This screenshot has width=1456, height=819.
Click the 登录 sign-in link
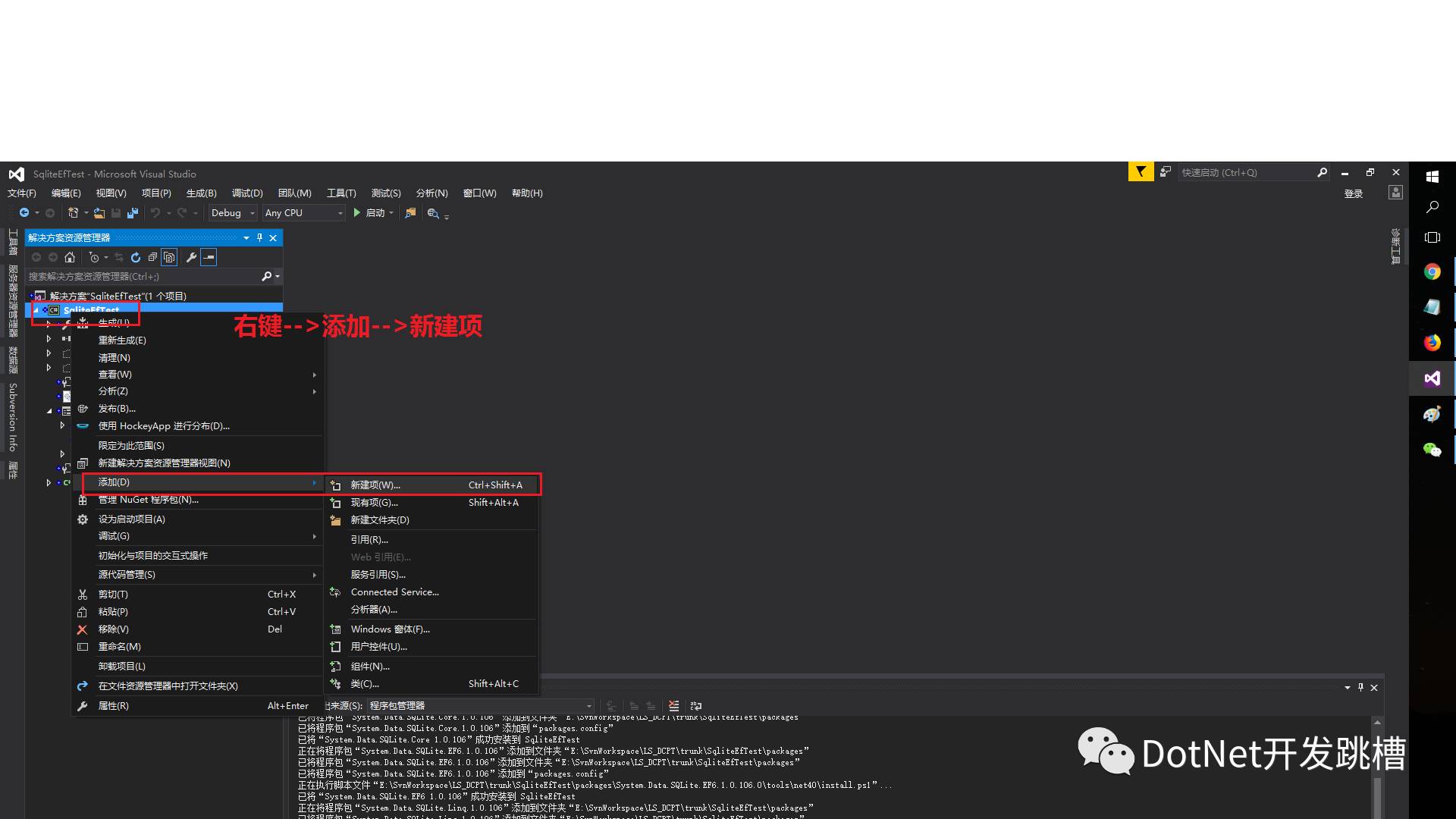click(x=1354, y=194)
